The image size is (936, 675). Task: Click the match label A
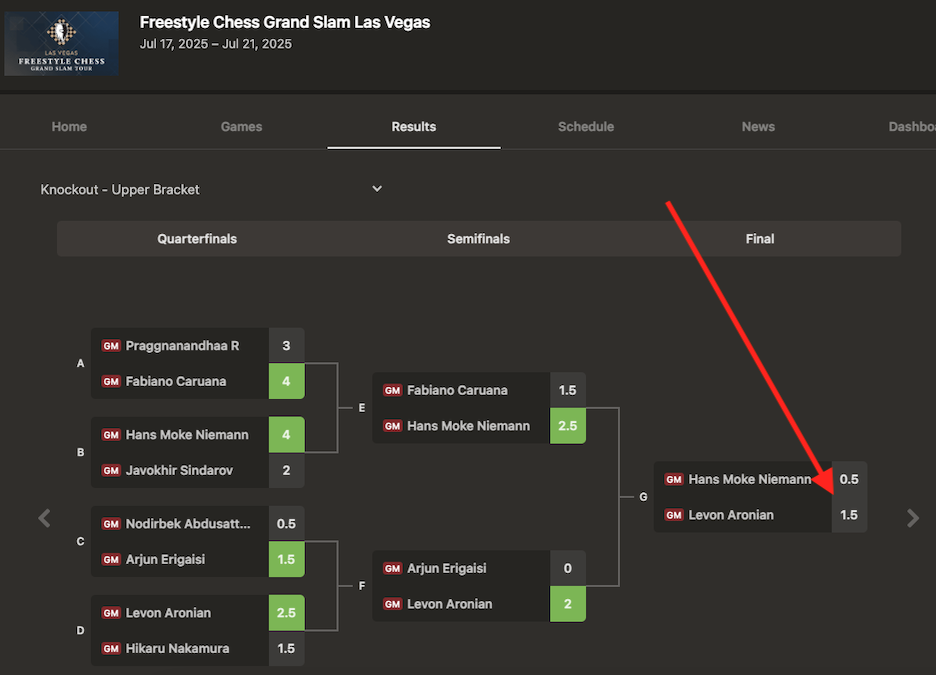point(81,363)
